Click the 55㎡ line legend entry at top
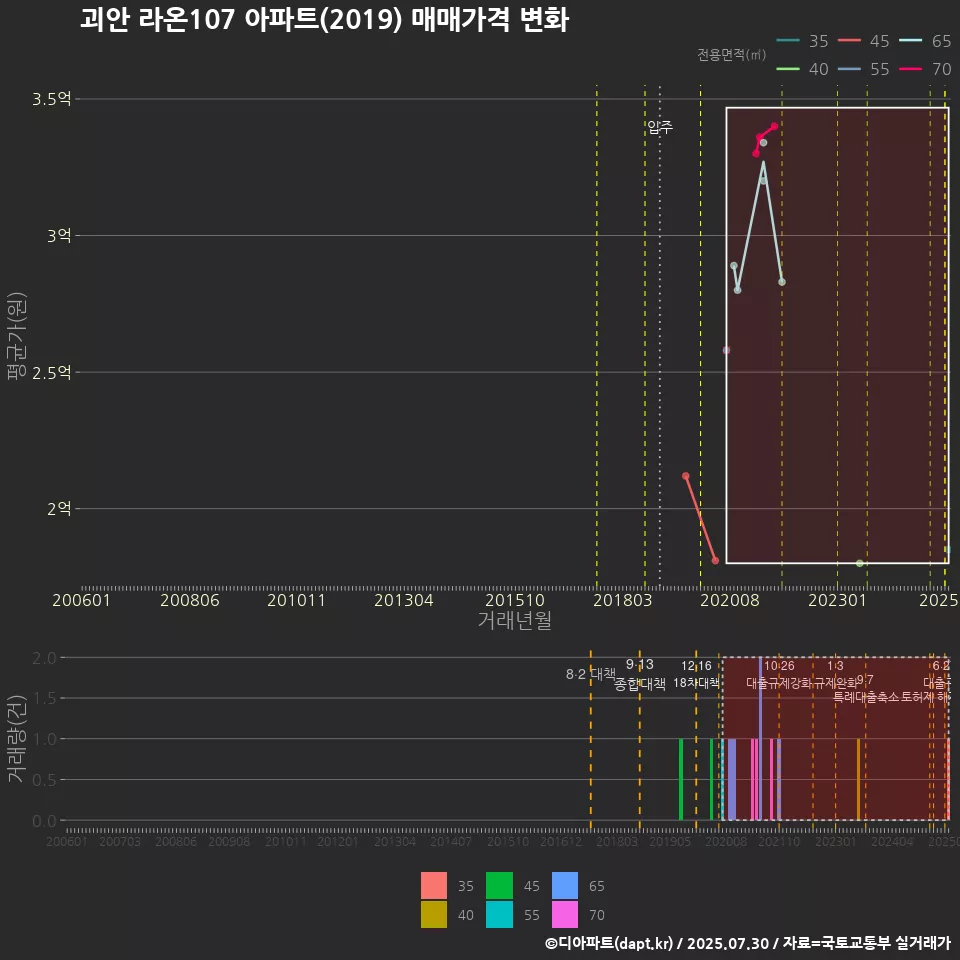Image resolution: width=960 pixels, height=960 pixels. click(863, 69)
